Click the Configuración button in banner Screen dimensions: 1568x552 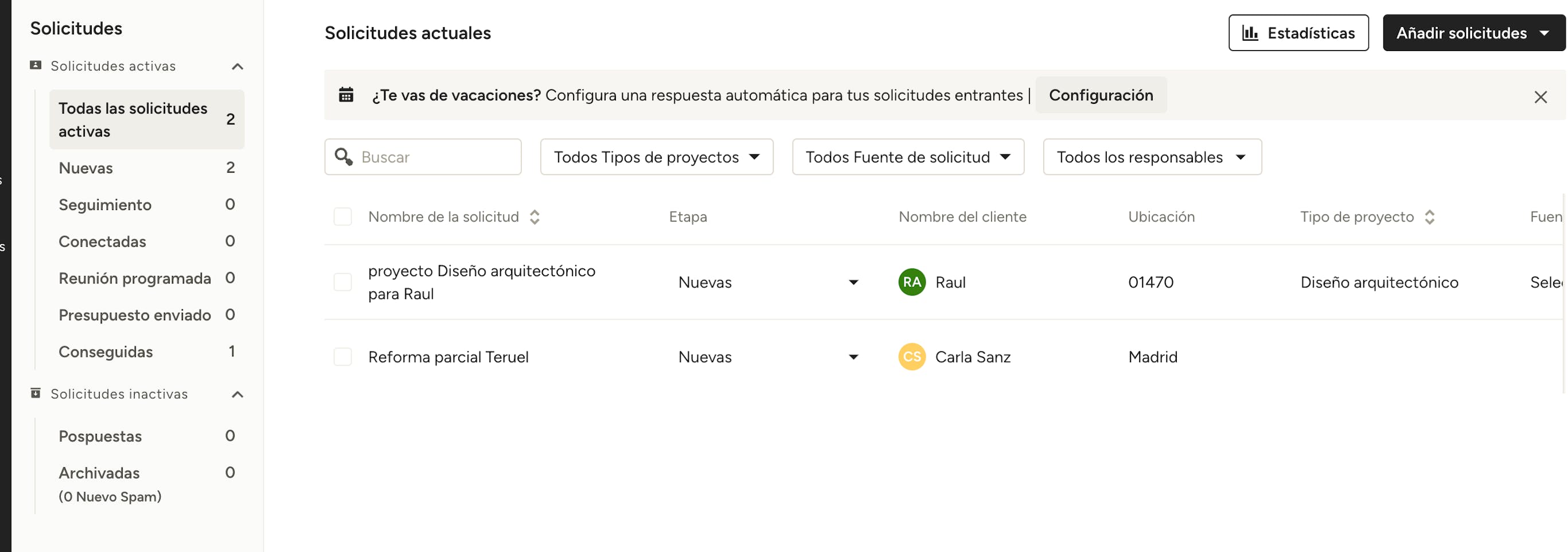(x=1101, y=95)
